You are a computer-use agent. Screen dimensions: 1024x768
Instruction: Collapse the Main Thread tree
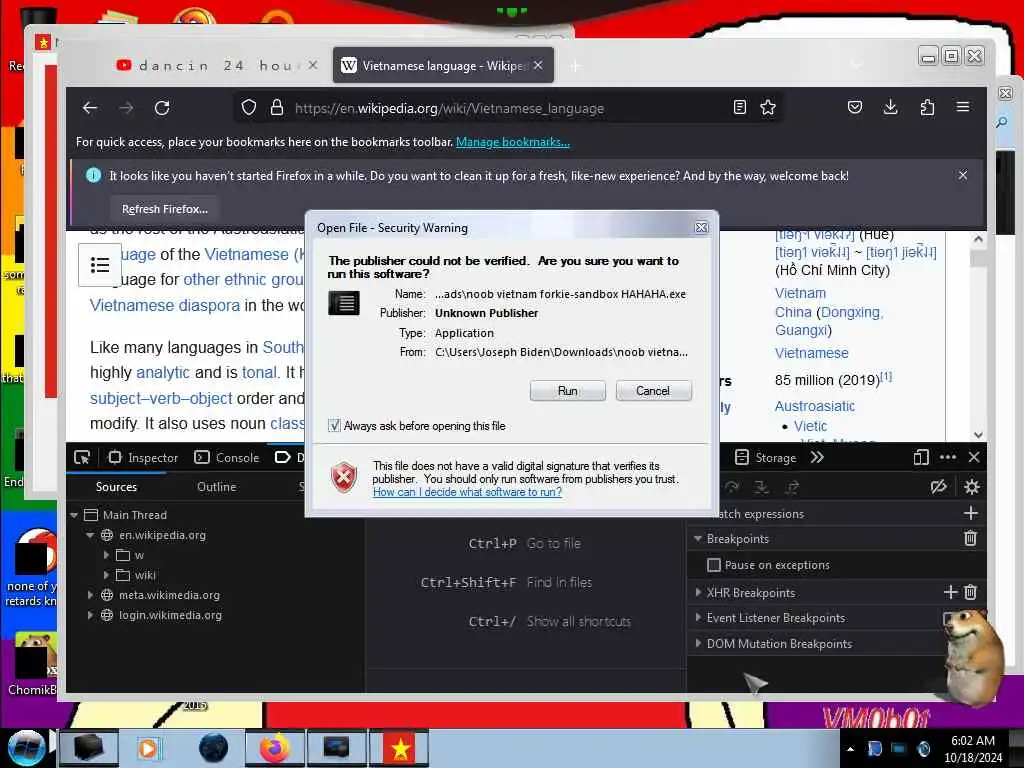74,515
